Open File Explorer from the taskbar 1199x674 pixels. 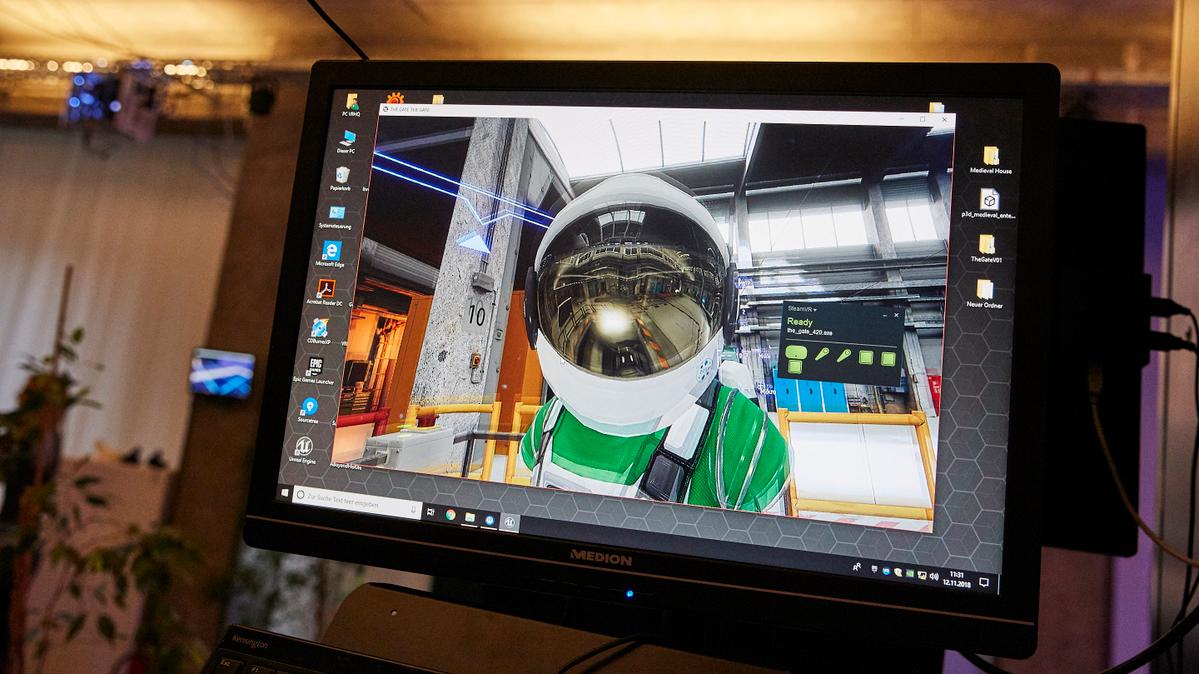pyautogui.click(x=470, y=518)
